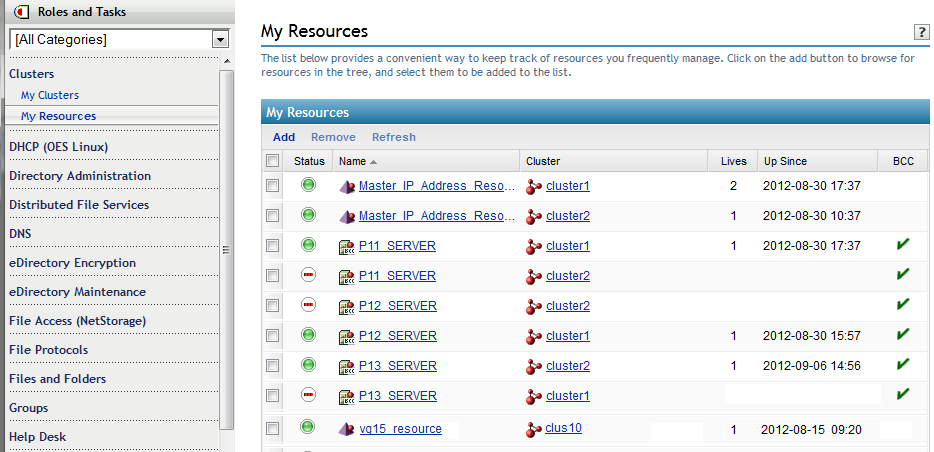This screenshot has height=452, width=934.
Task: Expand the Clusters category
Action: click(32, 74)
